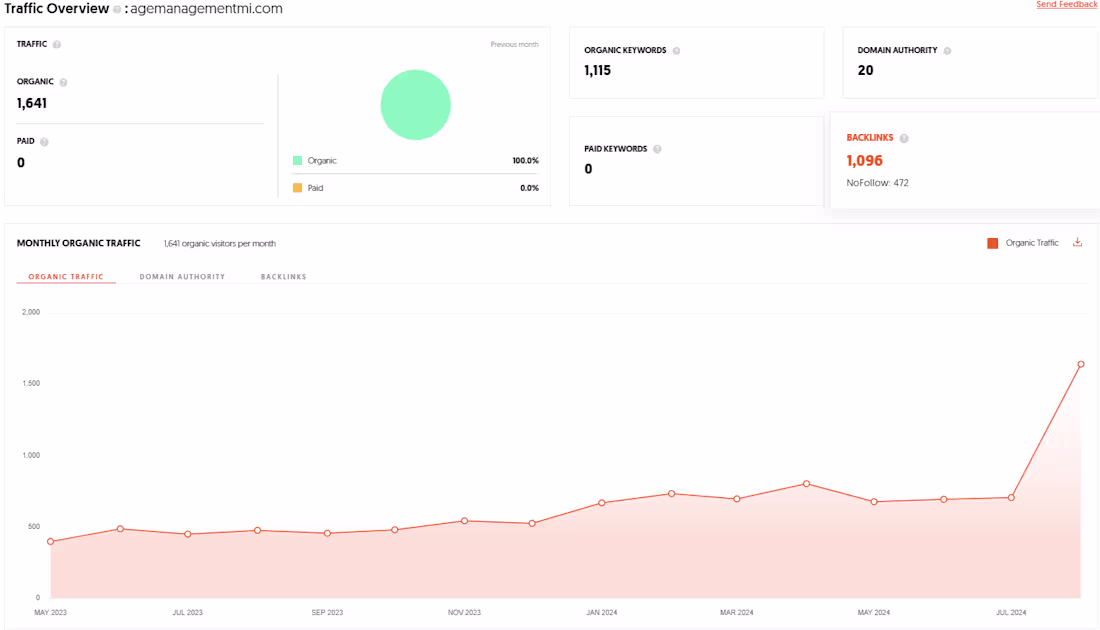Toggle the Organic Traffic legend square
Screen dimensions: 1100x630
[993, 243]
